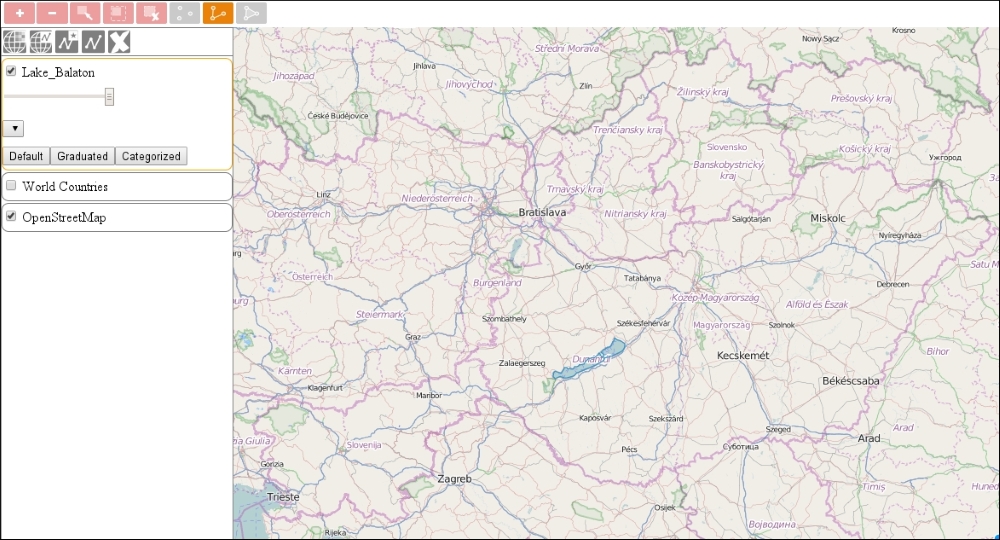Screen dimensions: 1000x540
Task: Select the World Countries layer row
Action: (117, 187)
